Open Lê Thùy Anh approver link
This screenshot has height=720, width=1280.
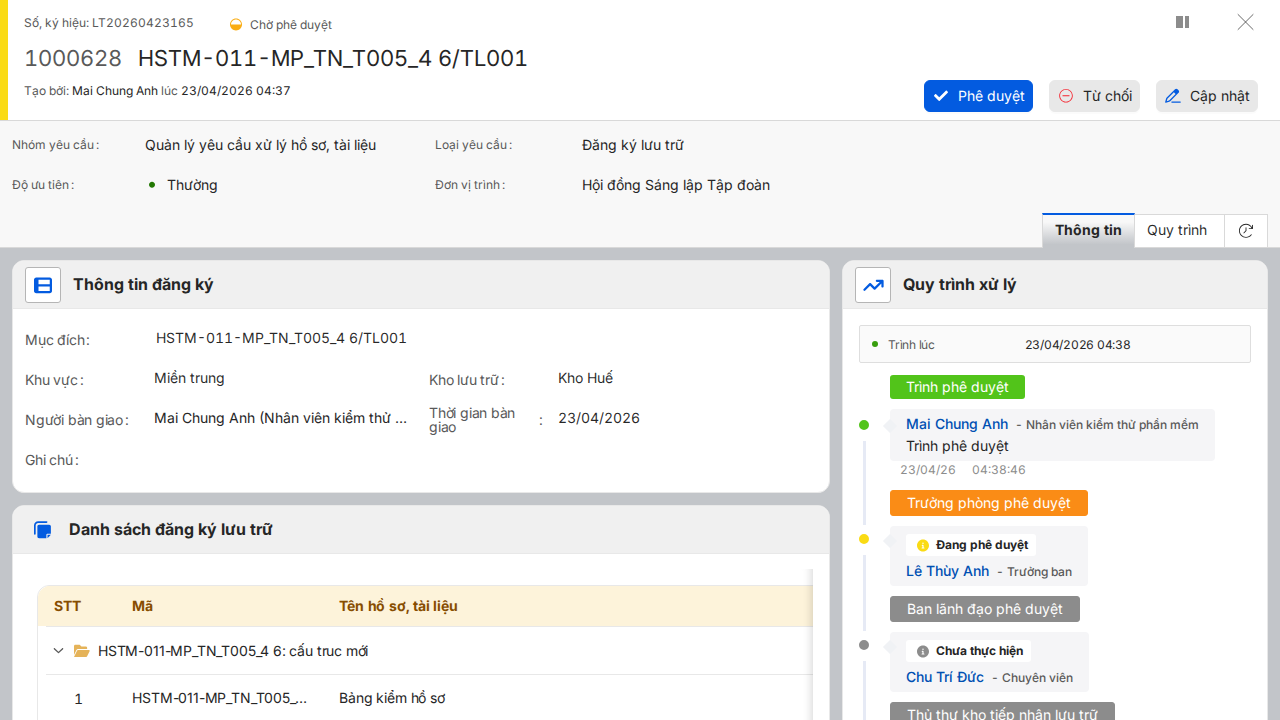947,571
